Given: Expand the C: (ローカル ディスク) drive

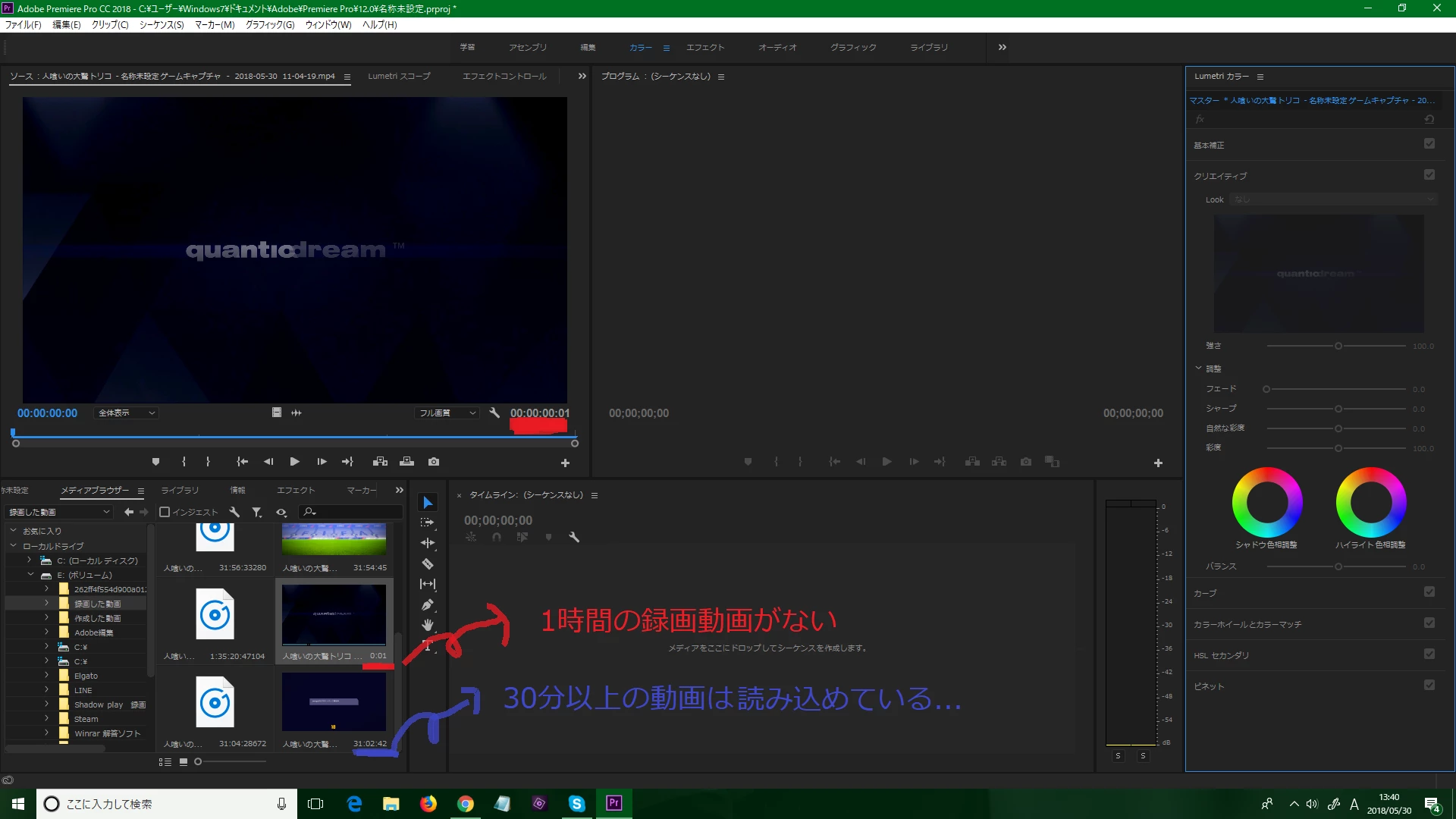Looking at the screenshot, I should pyautogui.click(x=30, y=560).
